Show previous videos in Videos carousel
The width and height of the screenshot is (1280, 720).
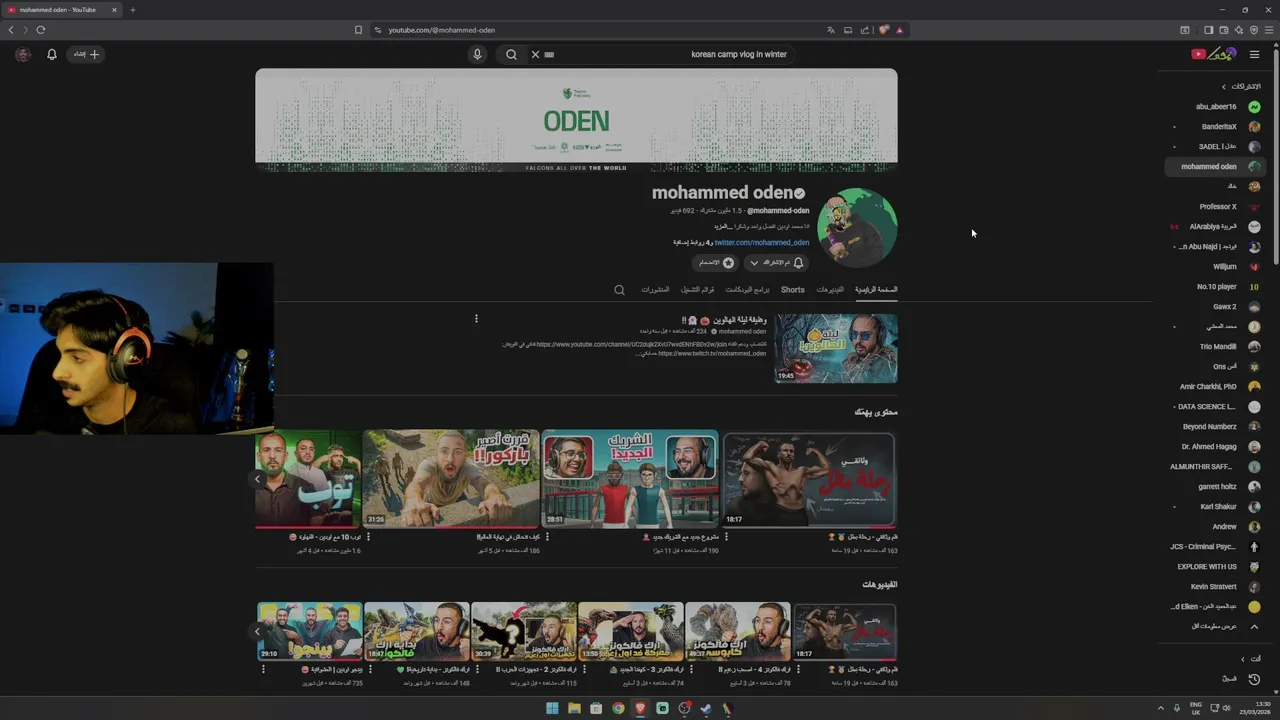pyautogui.click(x=257, y=631)
